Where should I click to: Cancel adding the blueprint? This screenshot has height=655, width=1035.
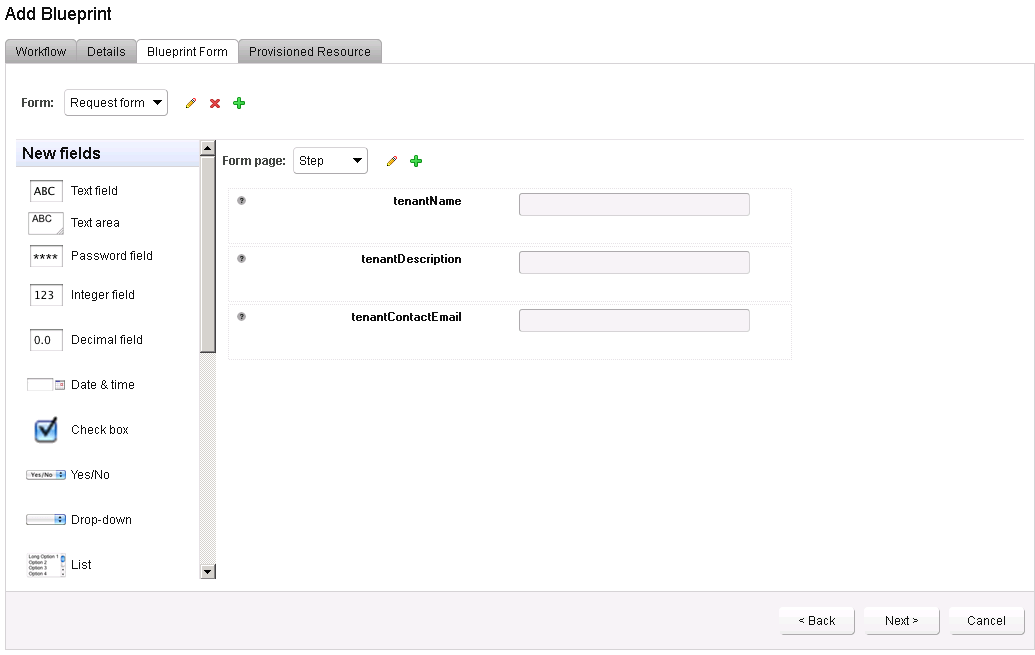[986, 621]
